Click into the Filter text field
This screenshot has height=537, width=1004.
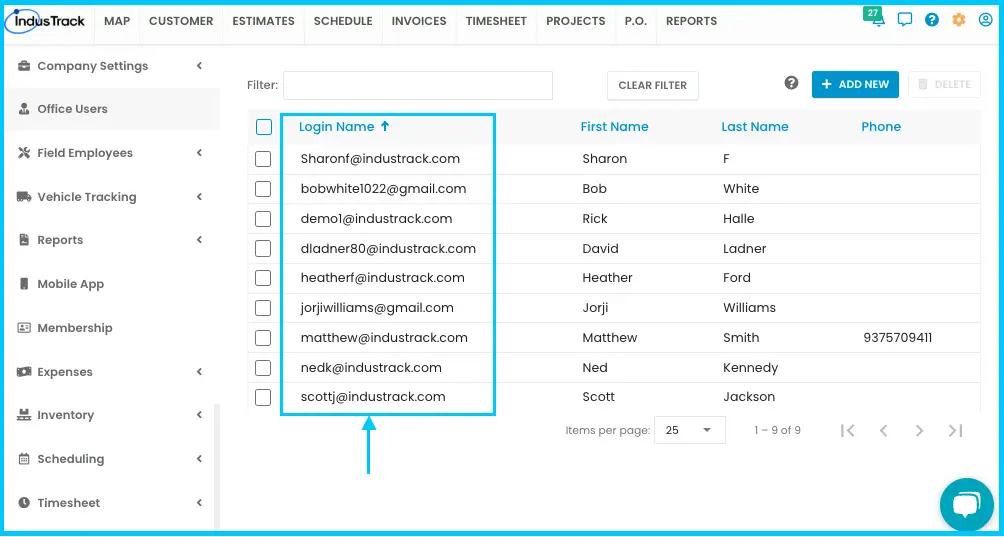418,85
